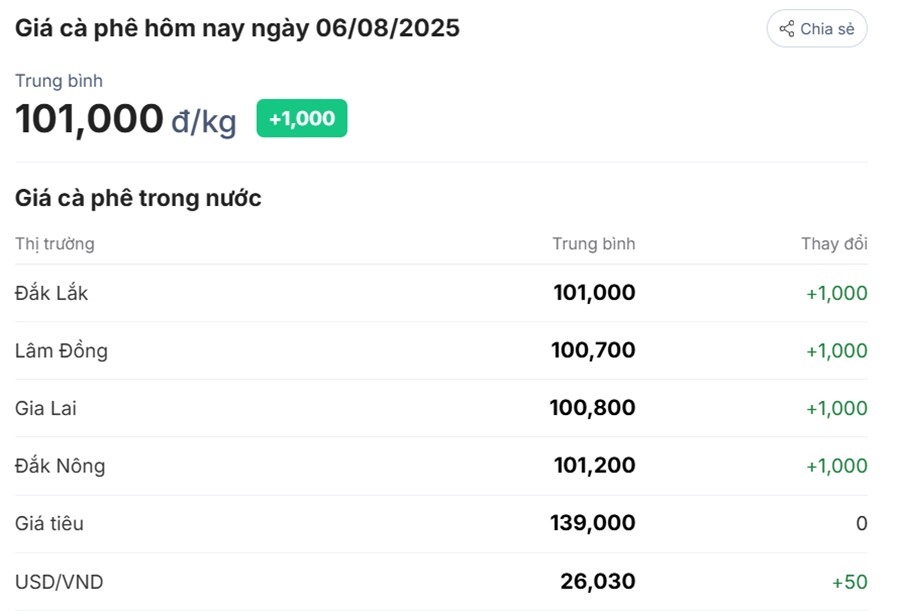Click the large 101,000 đ/kg average price
The width and height of the screenshot is (903, 611).
[126, 119]
